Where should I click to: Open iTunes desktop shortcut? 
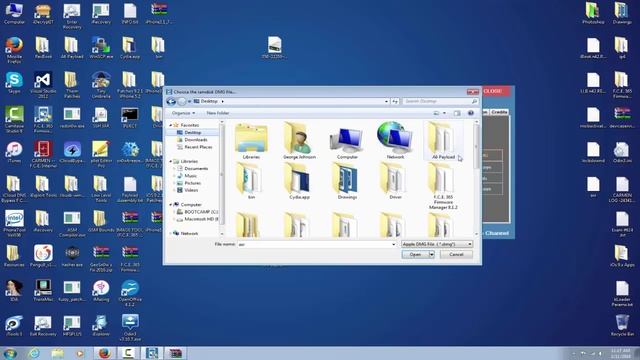tap(14, 153)
